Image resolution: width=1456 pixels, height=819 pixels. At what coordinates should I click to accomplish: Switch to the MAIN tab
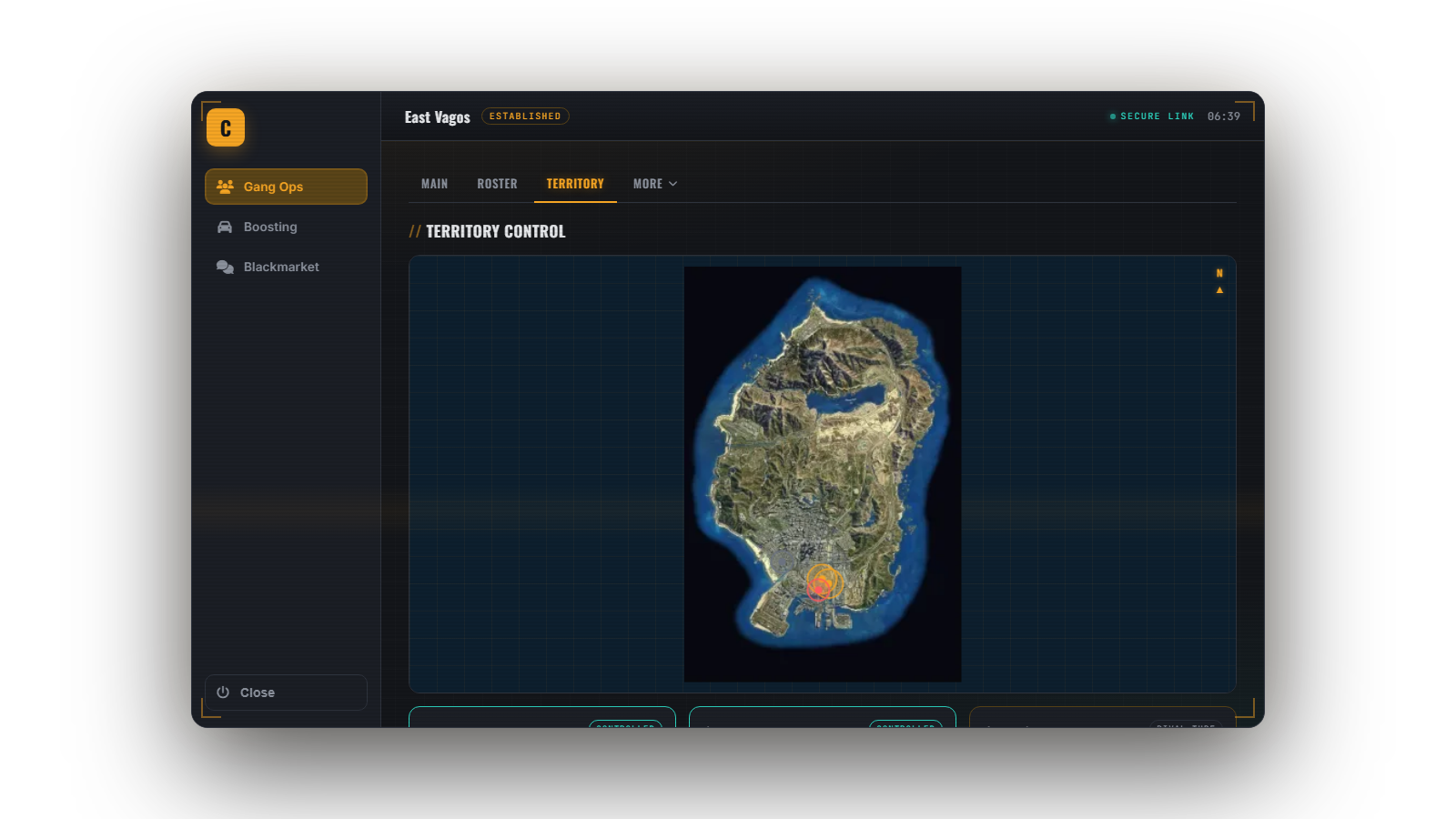434,184
